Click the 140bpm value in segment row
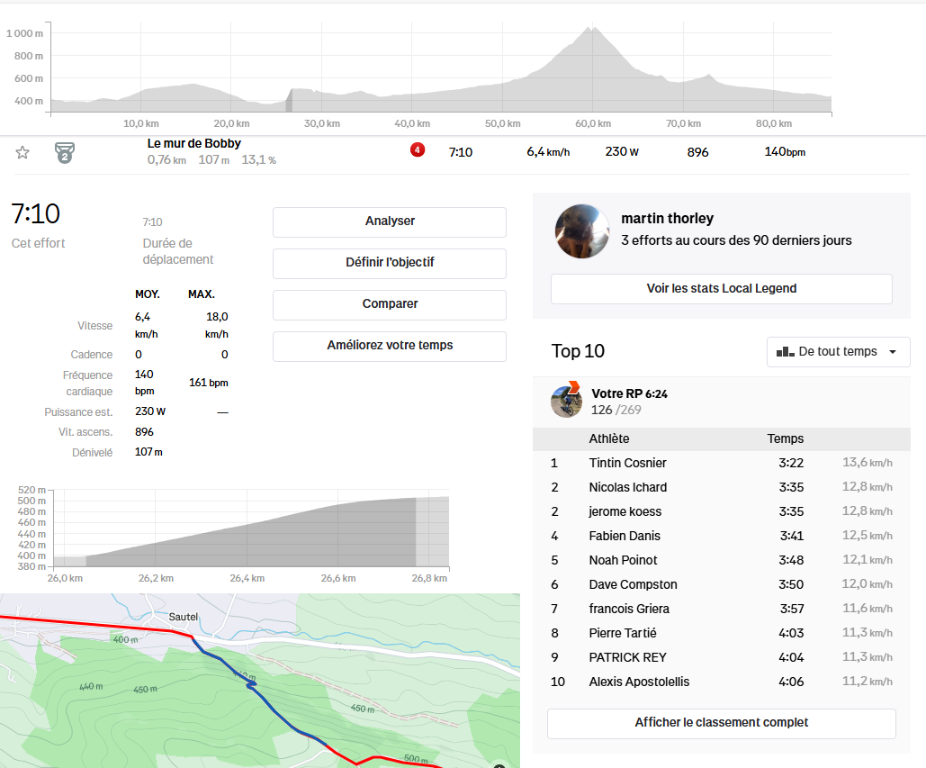926x768 pixels. point(785,152)
